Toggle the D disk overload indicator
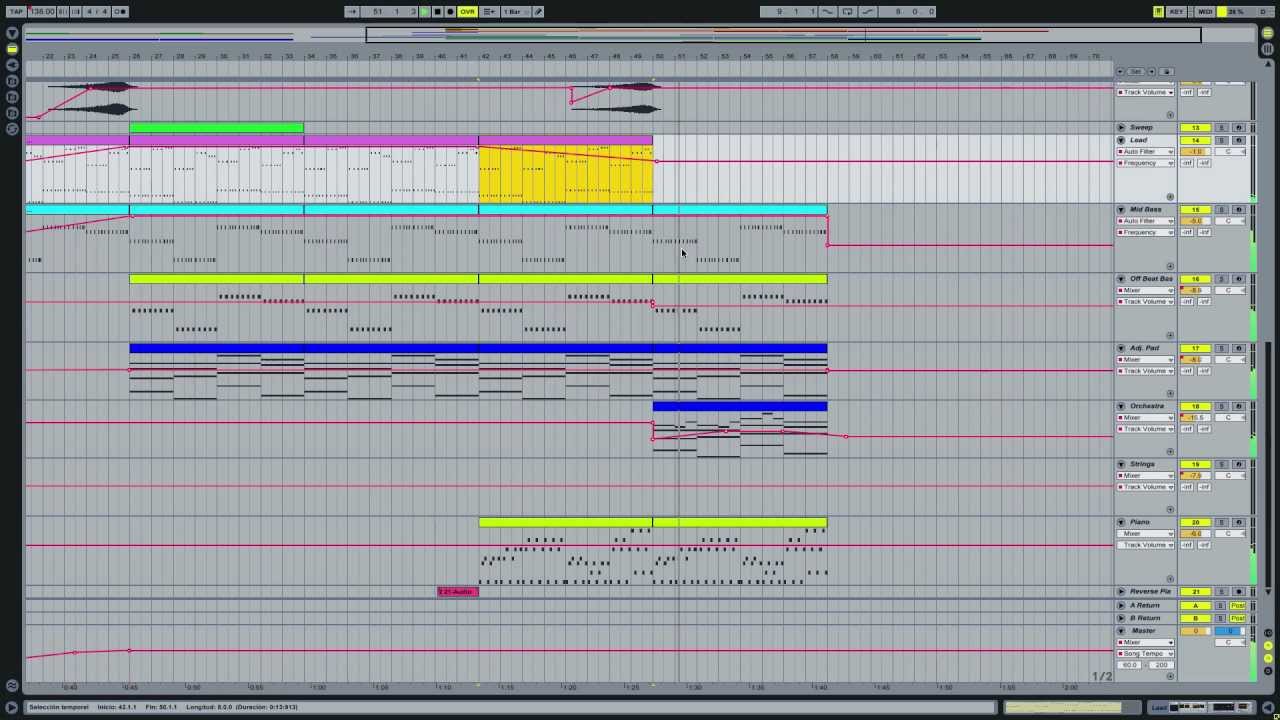 click(1263, 11)
